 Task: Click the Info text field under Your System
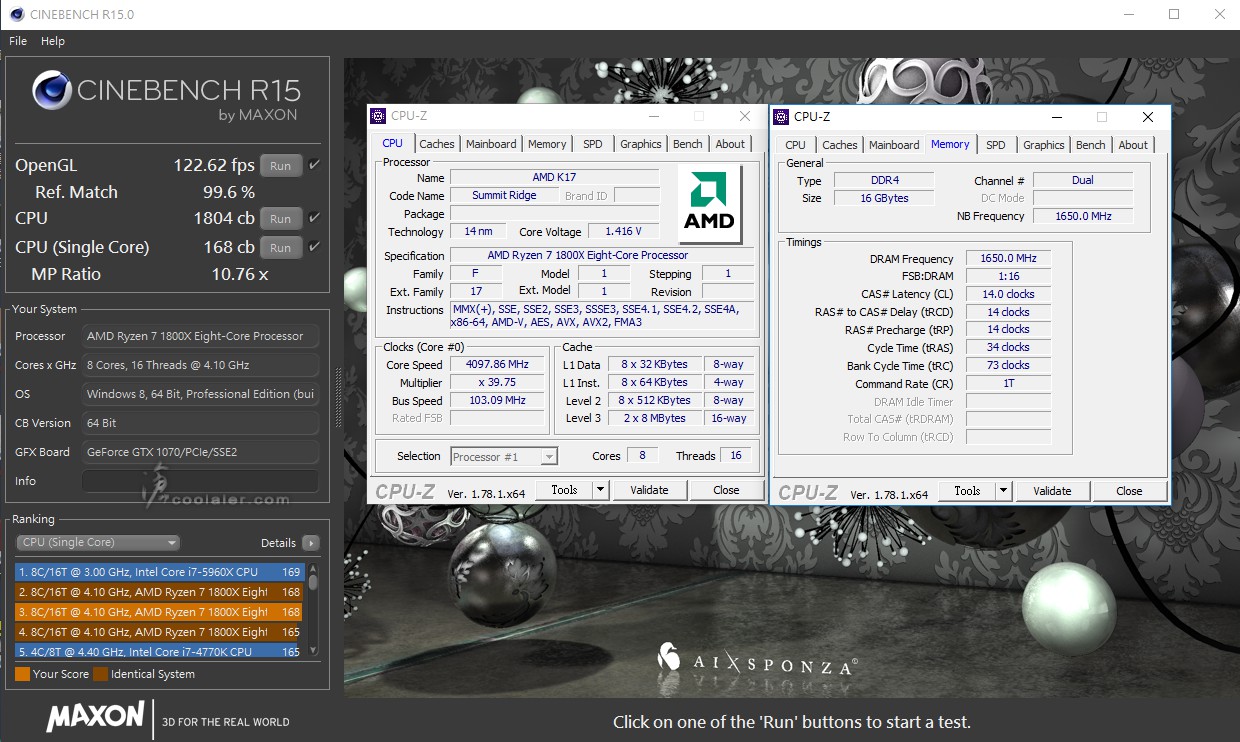pyautogui.click(x=201, y=481)
